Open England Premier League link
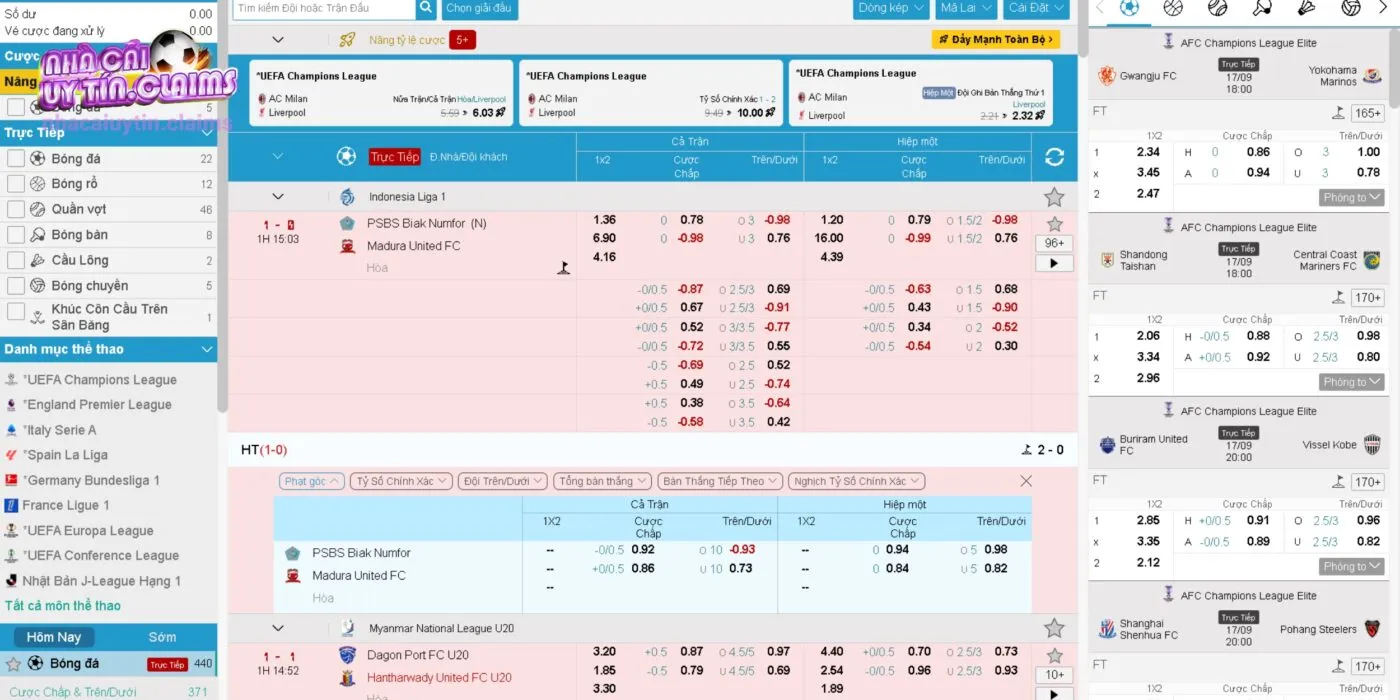This screenshot has width=1400, height=700. pos(99,405)
